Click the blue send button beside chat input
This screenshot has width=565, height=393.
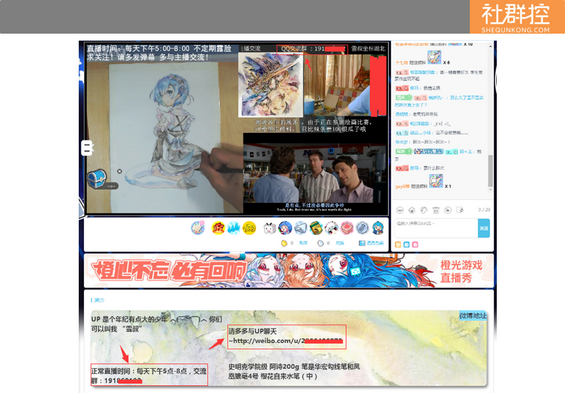(x=484, y=228)
